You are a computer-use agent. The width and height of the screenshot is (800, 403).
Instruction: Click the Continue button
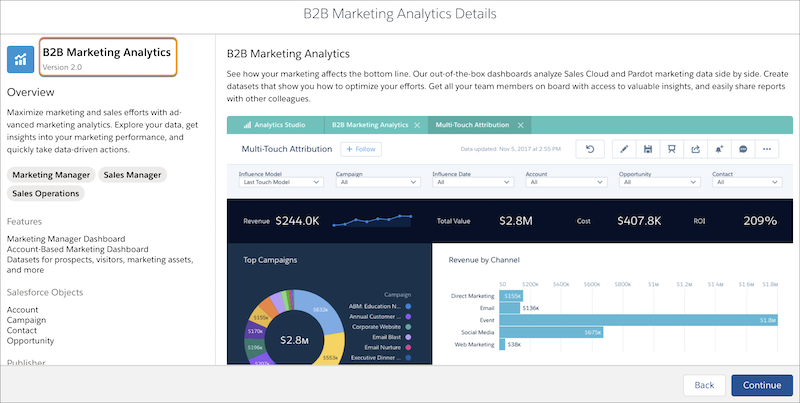[762, 385]
